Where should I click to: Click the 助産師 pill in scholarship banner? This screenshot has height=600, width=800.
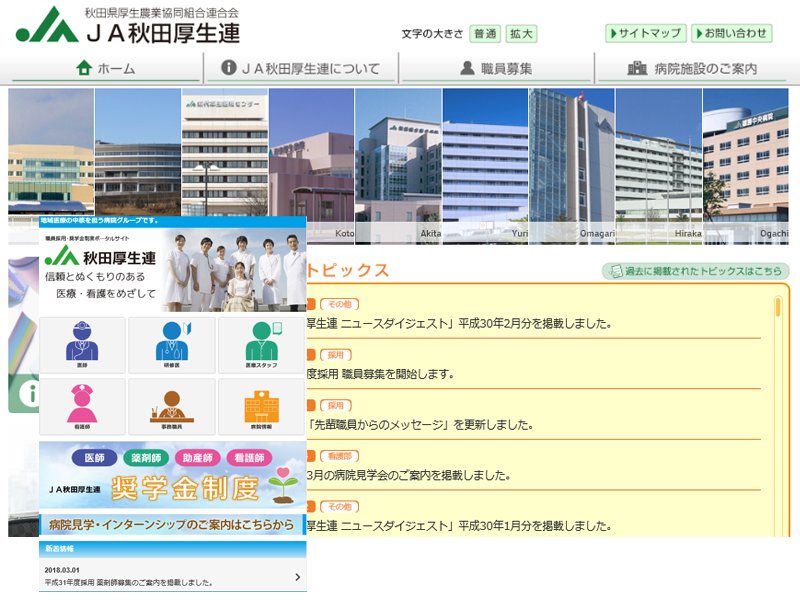pyautogui.click(x=197, y=458)
